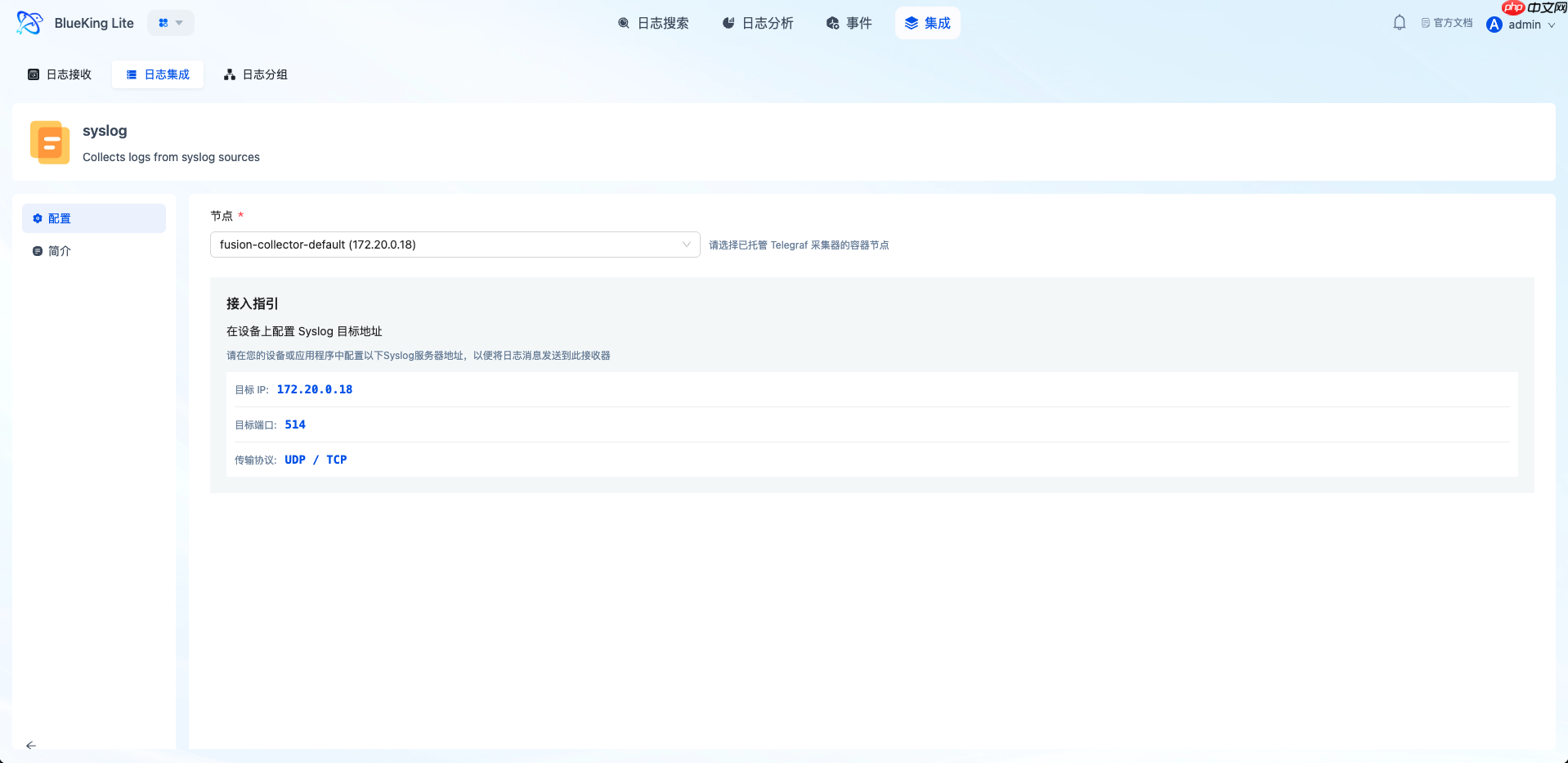Click the 日志搜索 magnifier icon
The width and height of the screenshot is (1568, 763).
coord(624,24)
